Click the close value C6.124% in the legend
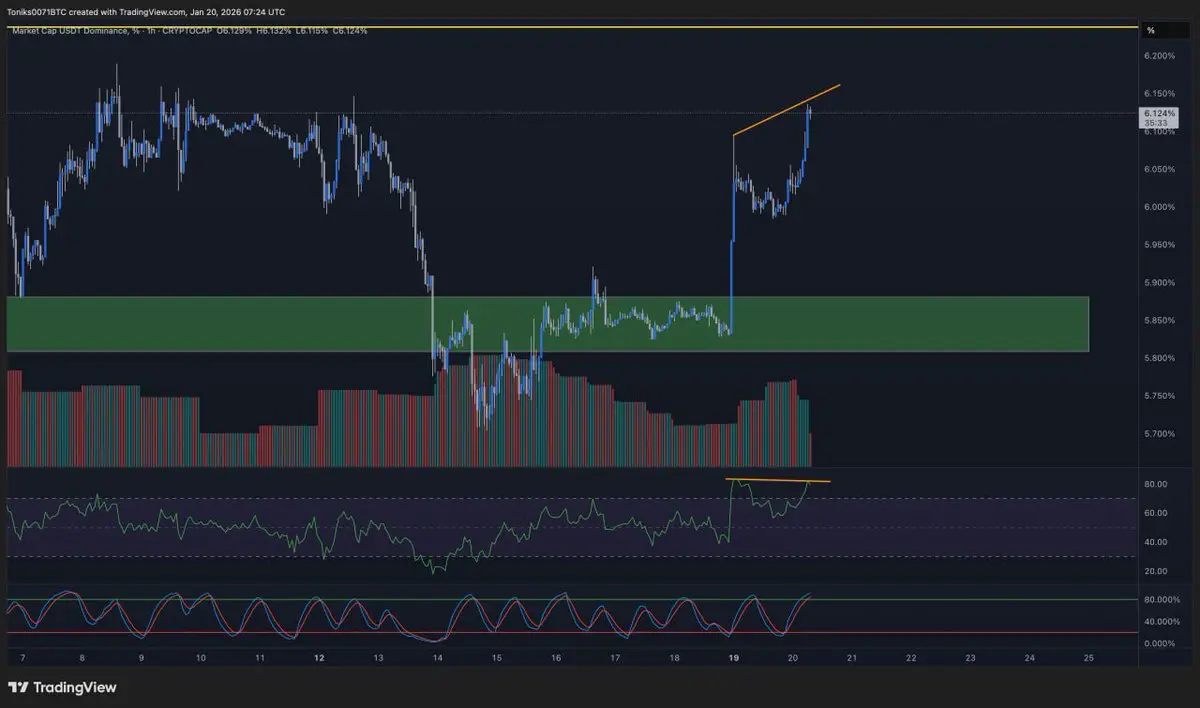The height and width of the screenshot is (708, 1200). 348,31
